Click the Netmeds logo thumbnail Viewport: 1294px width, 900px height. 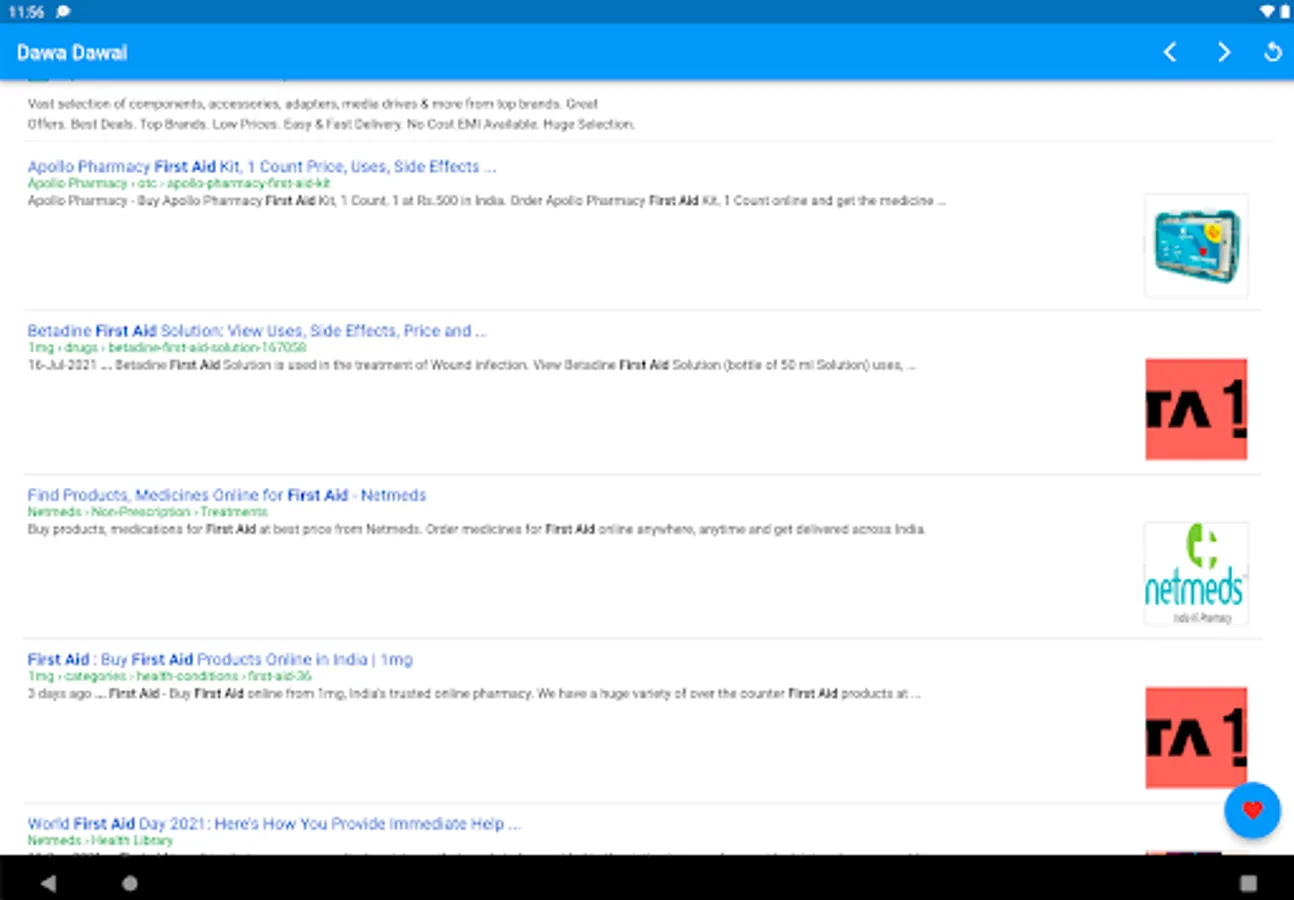pyautogui.click(x=1196, y=574)
